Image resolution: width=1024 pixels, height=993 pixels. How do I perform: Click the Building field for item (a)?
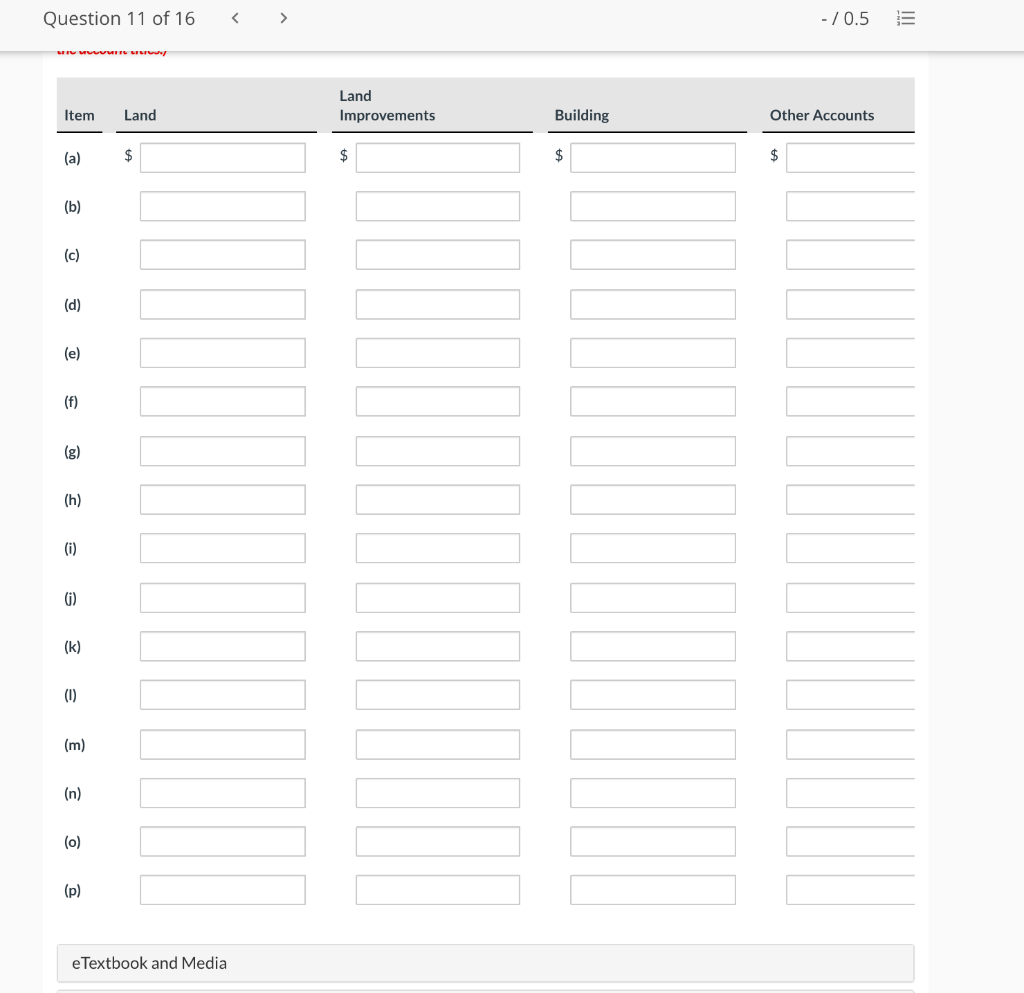(x=652, y=158)
